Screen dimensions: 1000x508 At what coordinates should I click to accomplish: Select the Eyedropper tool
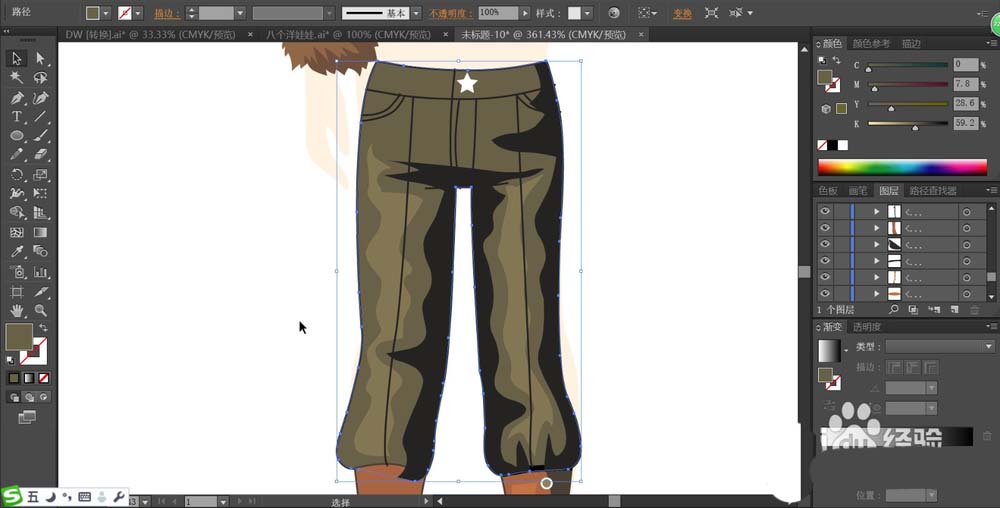tap(17, 252)
